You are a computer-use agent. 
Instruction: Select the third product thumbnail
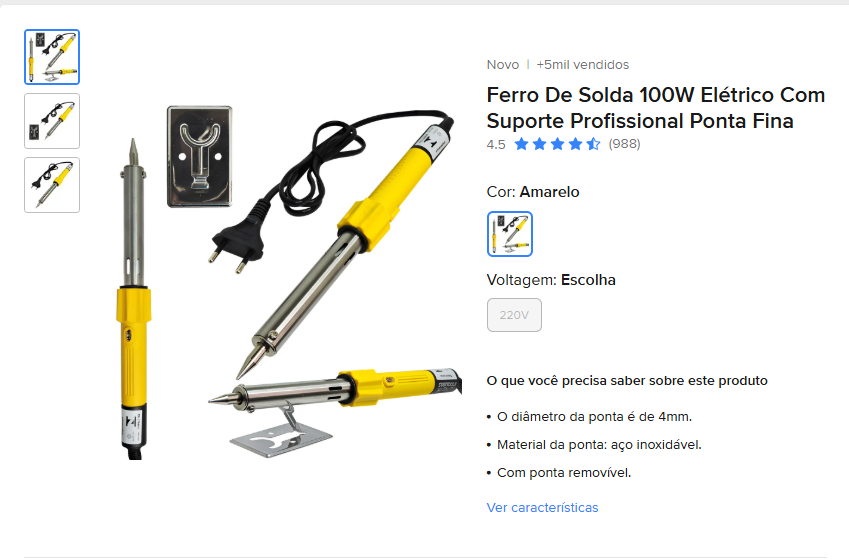(52, 185)
